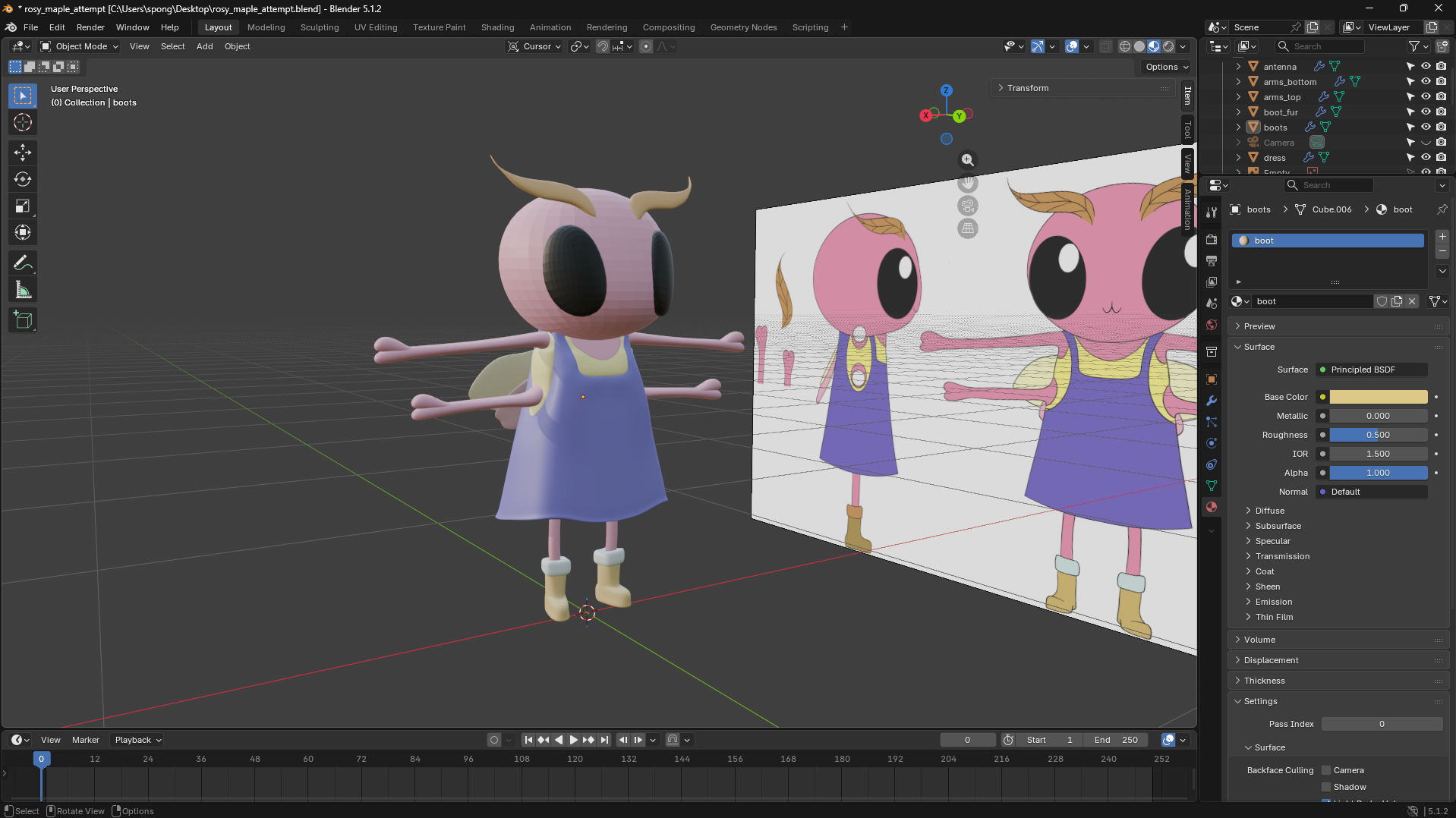This screenshot has width=1456, height=818.
Task: Jump to the first frame
Action: (529, 740)
